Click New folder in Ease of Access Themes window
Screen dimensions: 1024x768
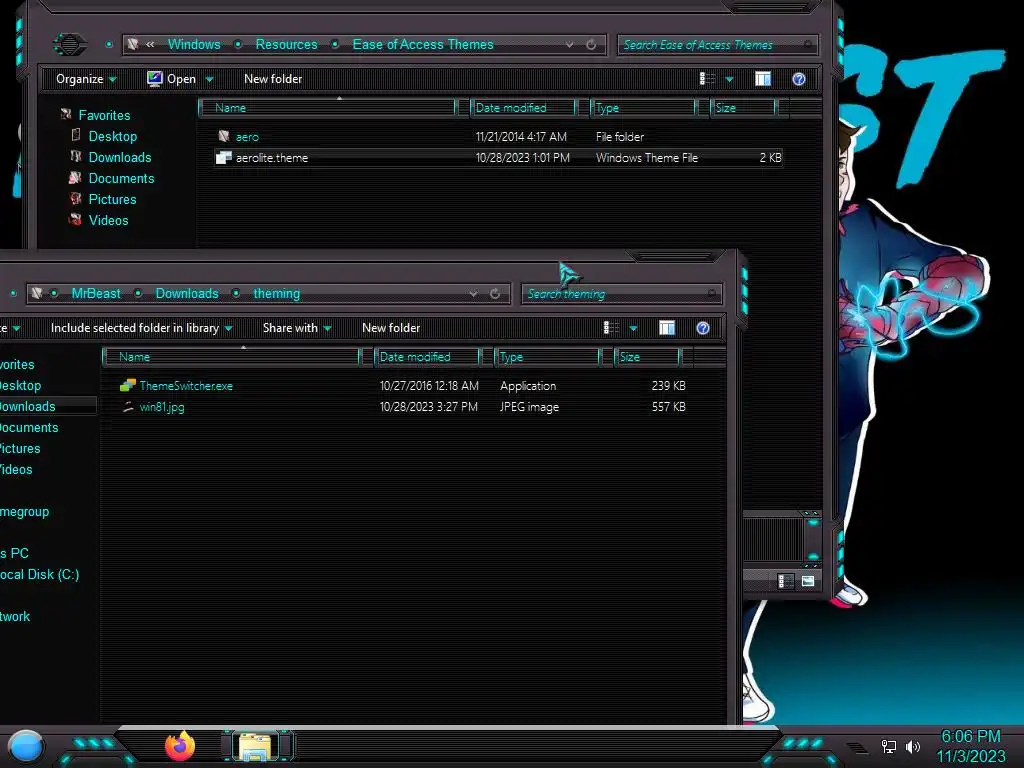coord(273,79)
